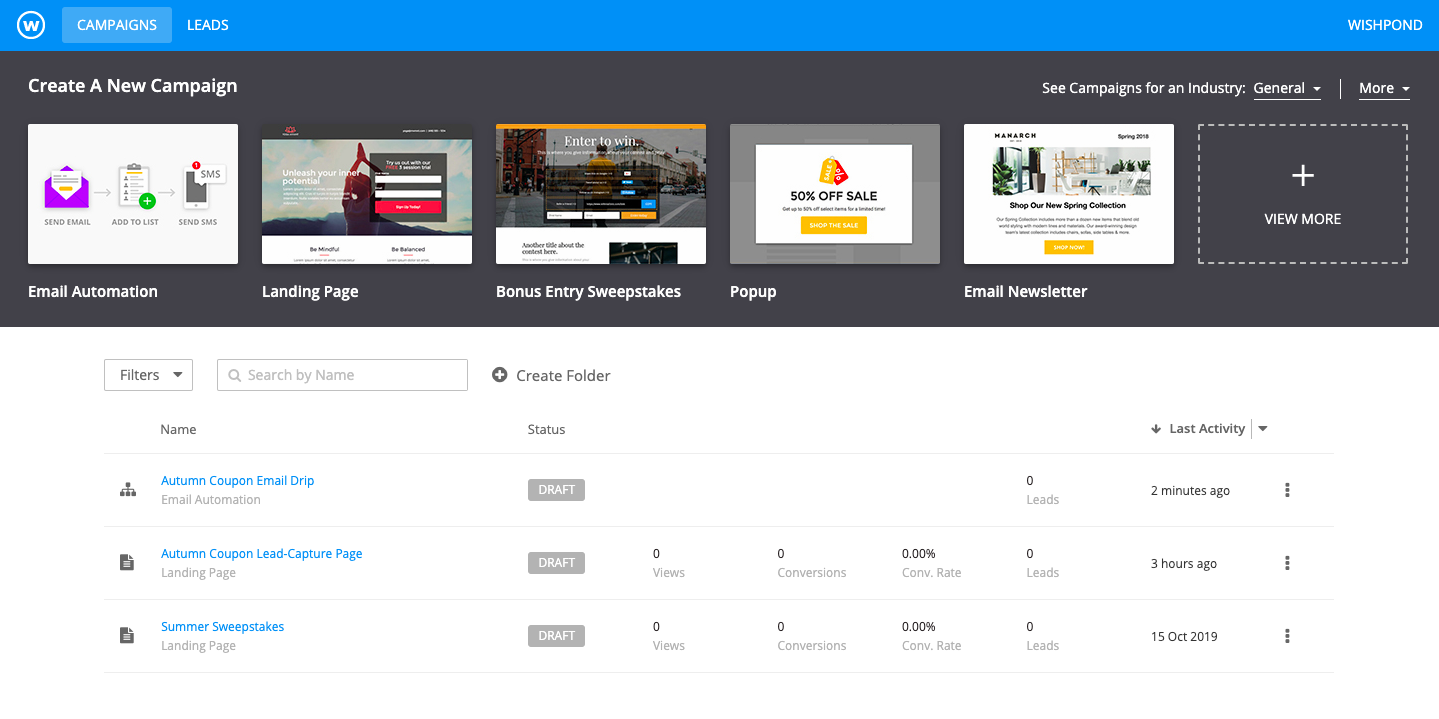Click the Create Folder plus icon
Image resolution: width=1439 pixels, height=719 pixels.
pos(500,375)
